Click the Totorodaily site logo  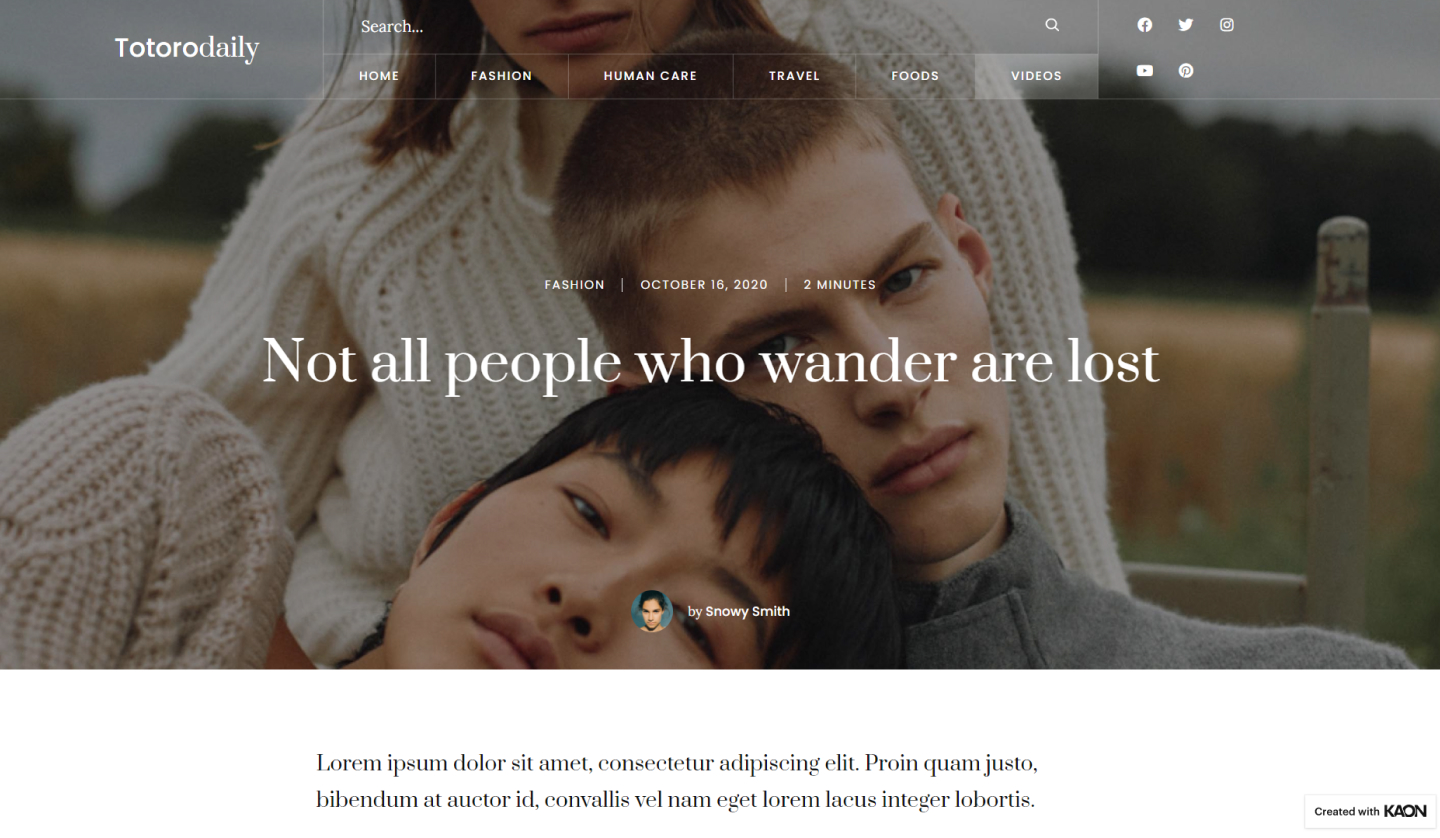tap(187, 47)
